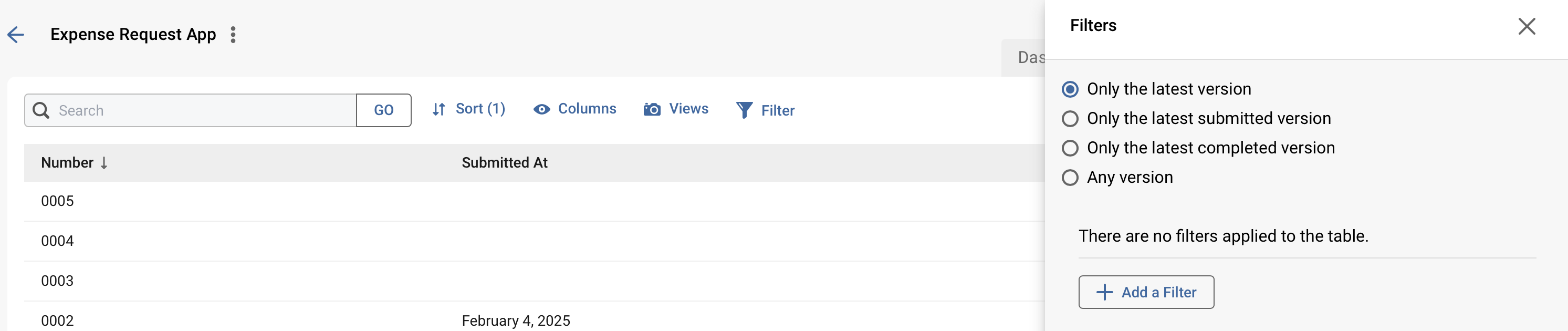Open column visibility via the eye Columns icon
The width and height of the screenshot is (1568, 331).
coord(541,109)
